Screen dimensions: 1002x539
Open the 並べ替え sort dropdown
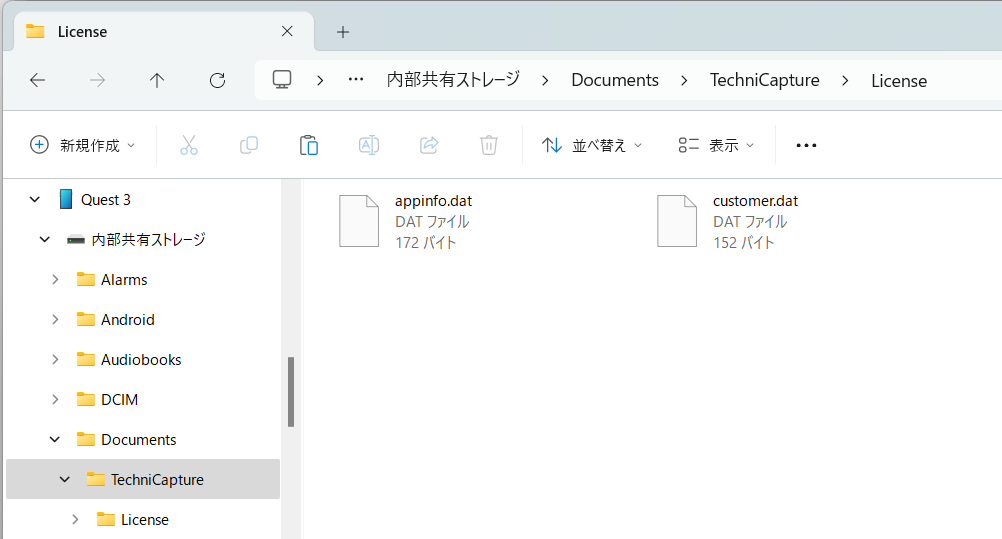592,145
